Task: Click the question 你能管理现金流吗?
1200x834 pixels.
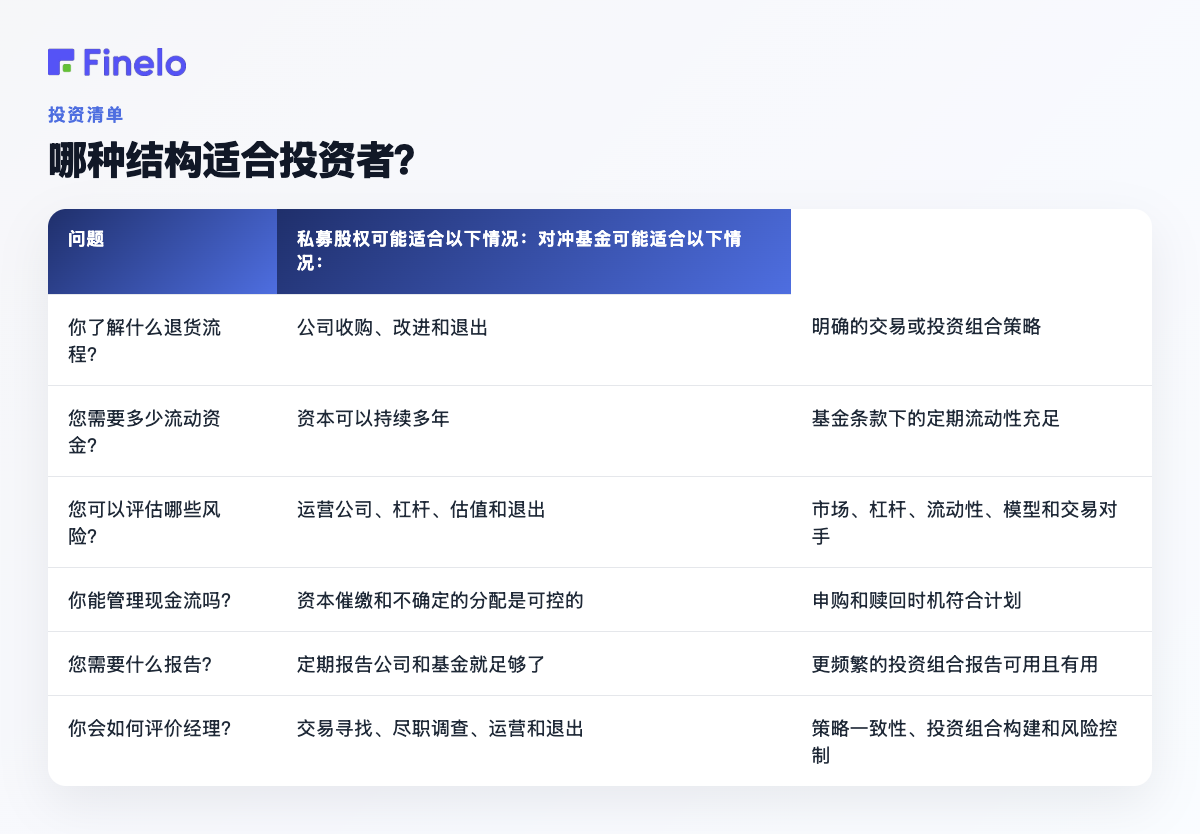Action: pyautogui.click(x=150, y=600)
